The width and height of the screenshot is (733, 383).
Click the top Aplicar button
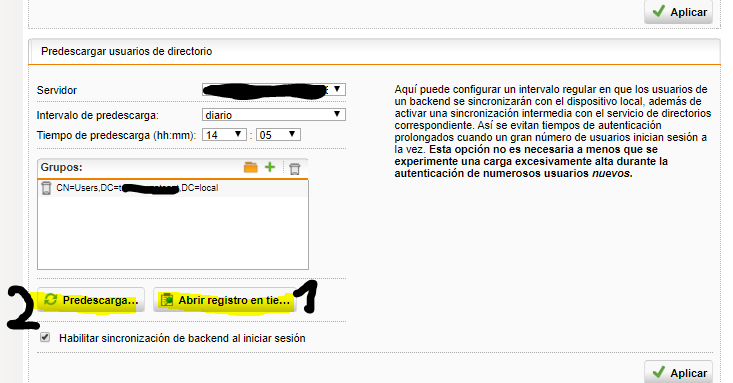[678, 12]
